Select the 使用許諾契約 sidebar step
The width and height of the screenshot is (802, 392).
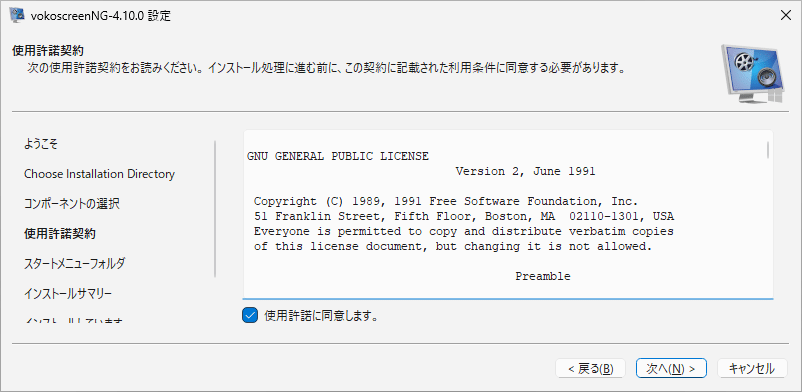coord(60,234)
